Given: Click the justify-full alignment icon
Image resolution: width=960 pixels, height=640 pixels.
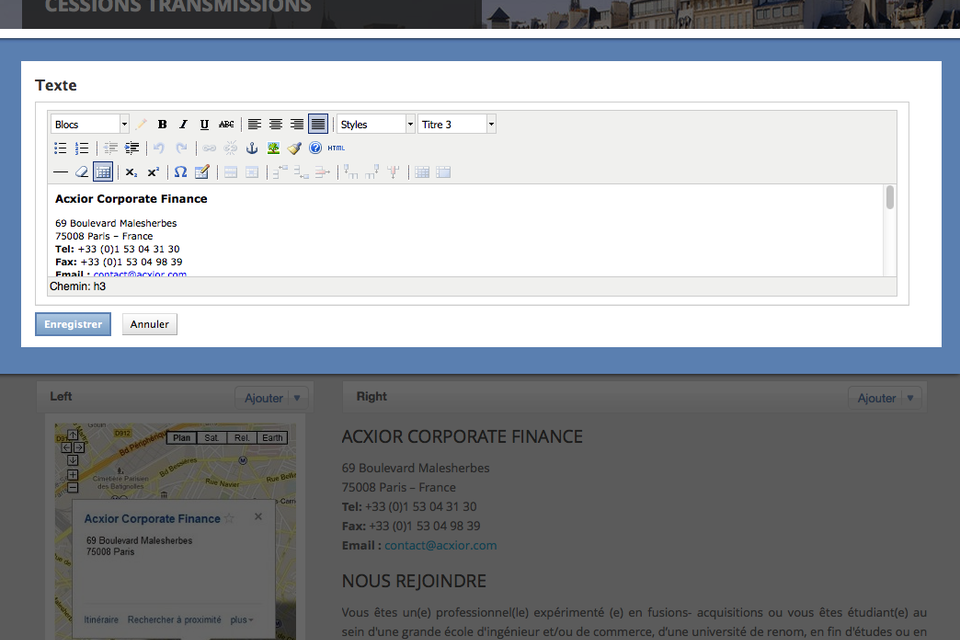Looking at the screenshot, I should [318, 125].
